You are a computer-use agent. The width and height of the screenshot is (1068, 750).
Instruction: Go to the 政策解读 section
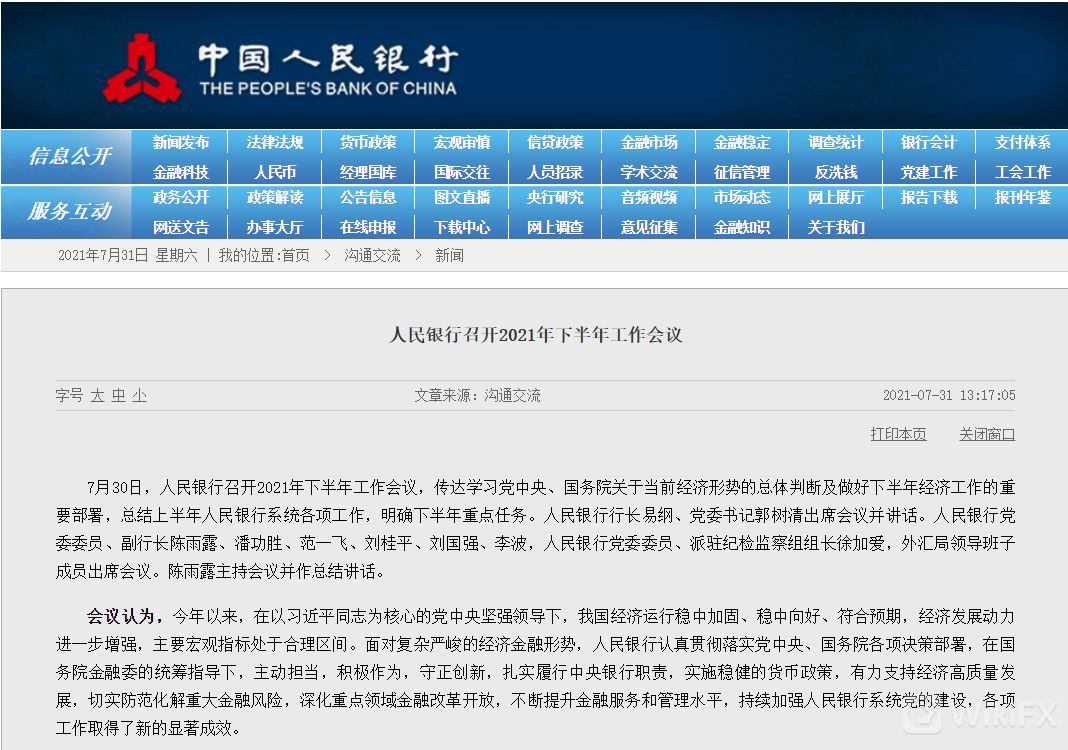click(274, 198)
